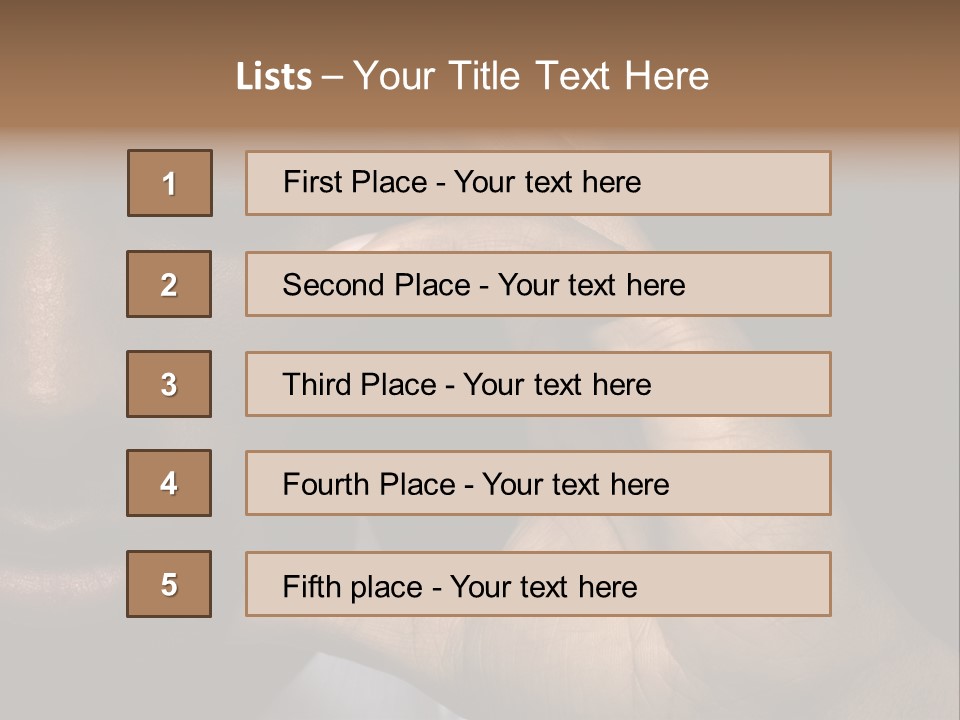Screen dimensions: 960x720
Task: Click the word Fifth in the list
Action: (312, 586)
